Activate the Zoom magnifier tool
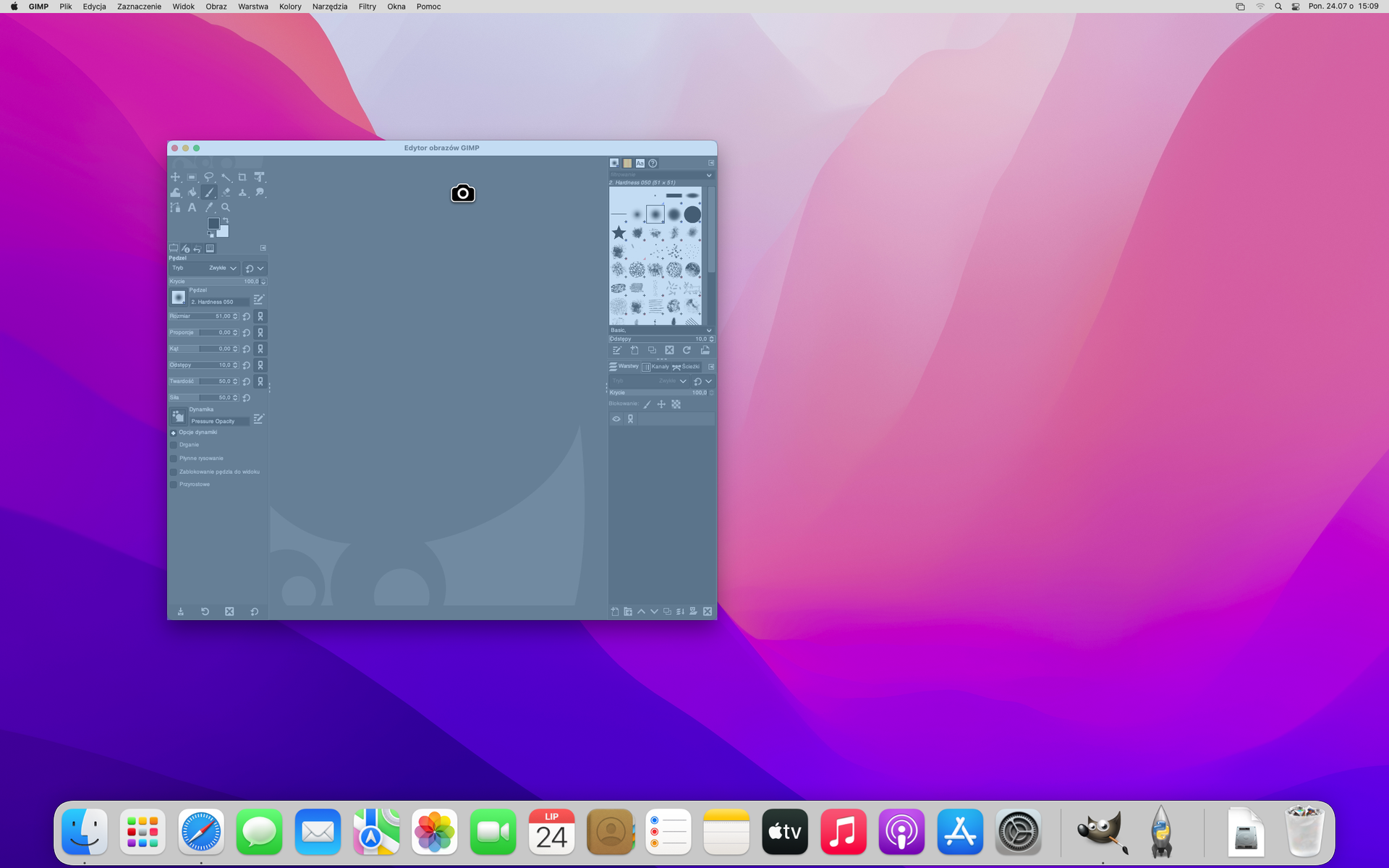Viewport: 1389px width, 868px height. click(x=226, y=208)
